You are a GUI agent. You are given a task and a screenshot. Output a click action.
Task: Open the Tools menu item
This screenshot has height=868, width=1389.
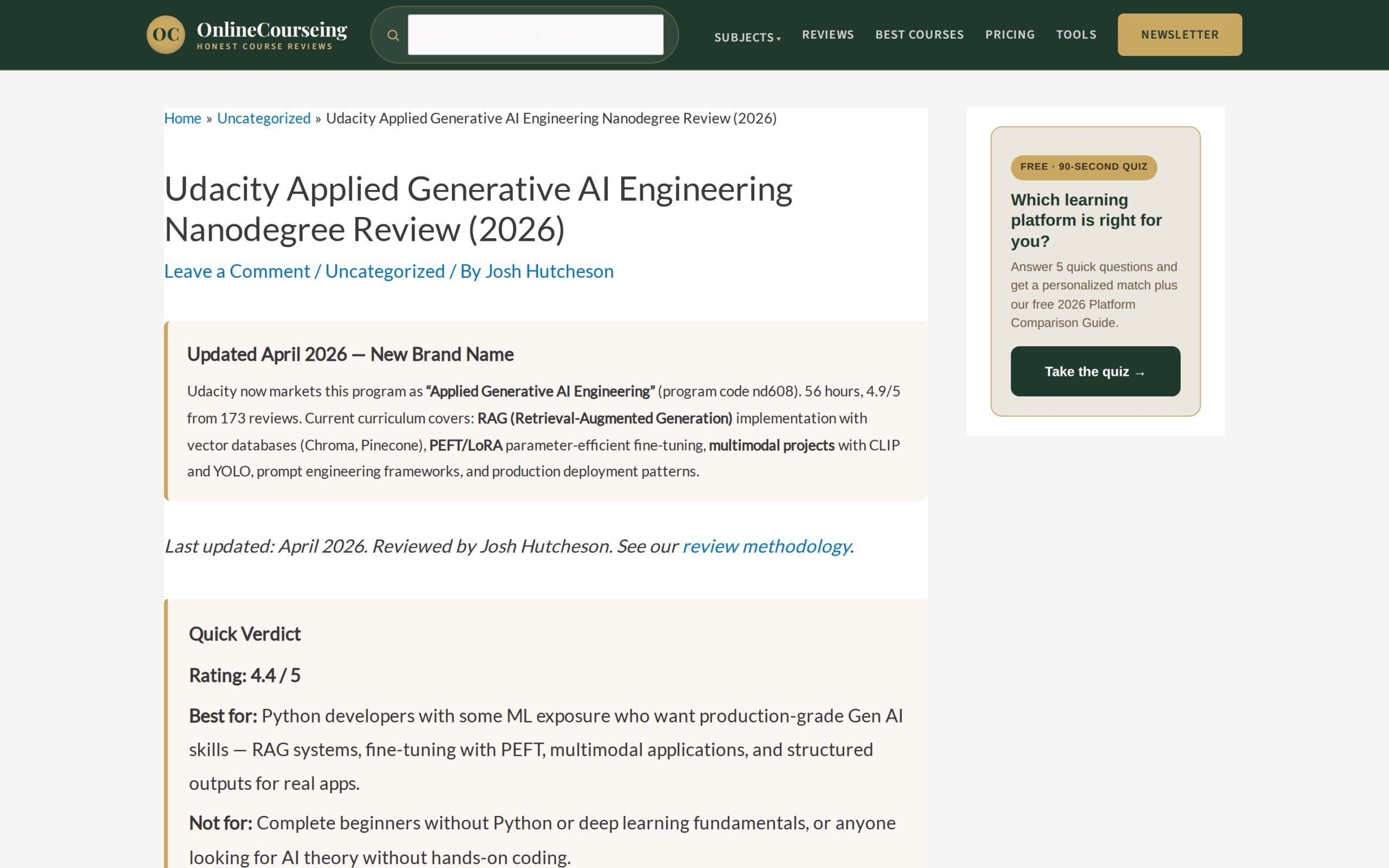pos(1076,34)
